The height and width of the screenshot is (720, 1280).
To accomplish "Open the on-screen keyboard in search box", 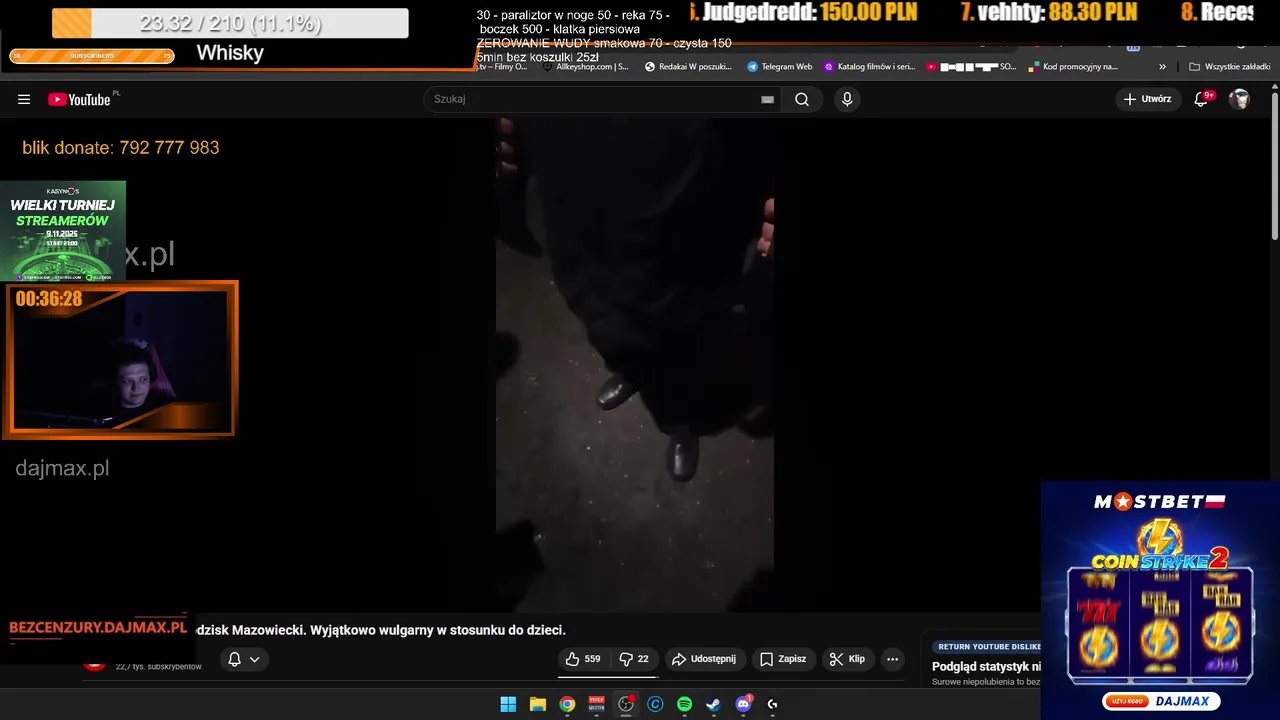I will tap(767, 99).
